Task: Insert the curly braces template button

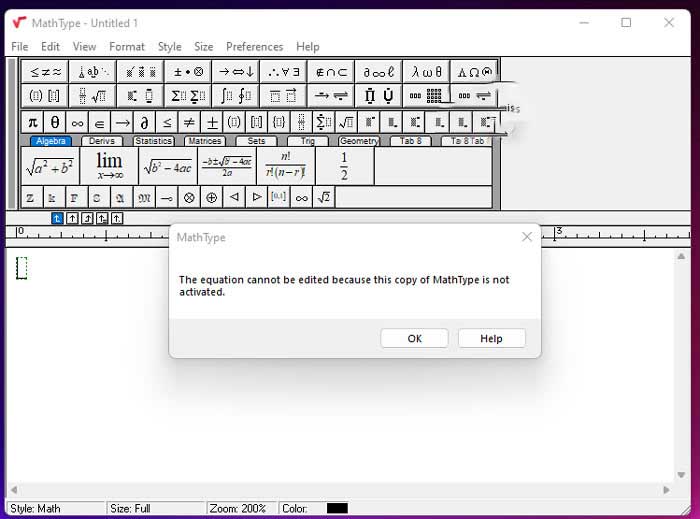Action: point(279,122)
